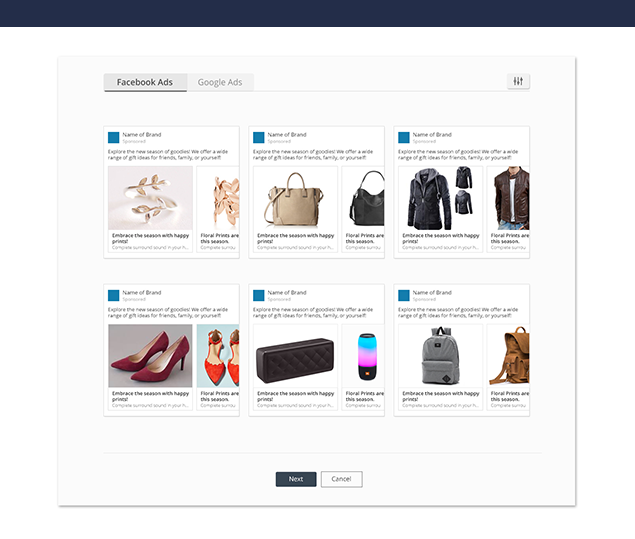Viewport: 635px width, 539px height.
Task: Click 'Floral Prints are' headline under red sandals
Action: pyautogui.click(x=219, y=396)
